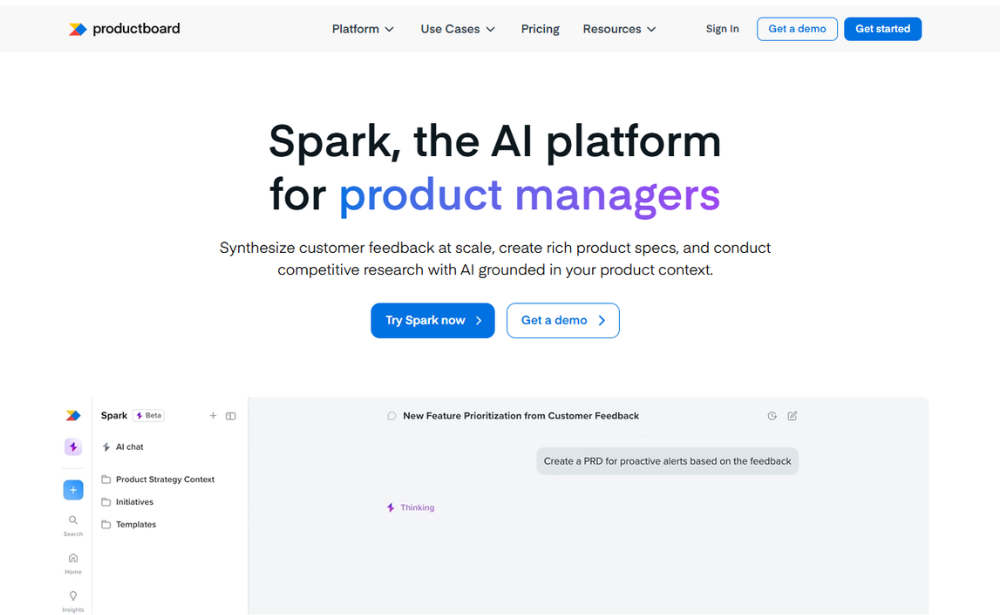The image size is (1000, 615).
Task: Open chat history via the clock icon
Action: [x=771, y=414]
